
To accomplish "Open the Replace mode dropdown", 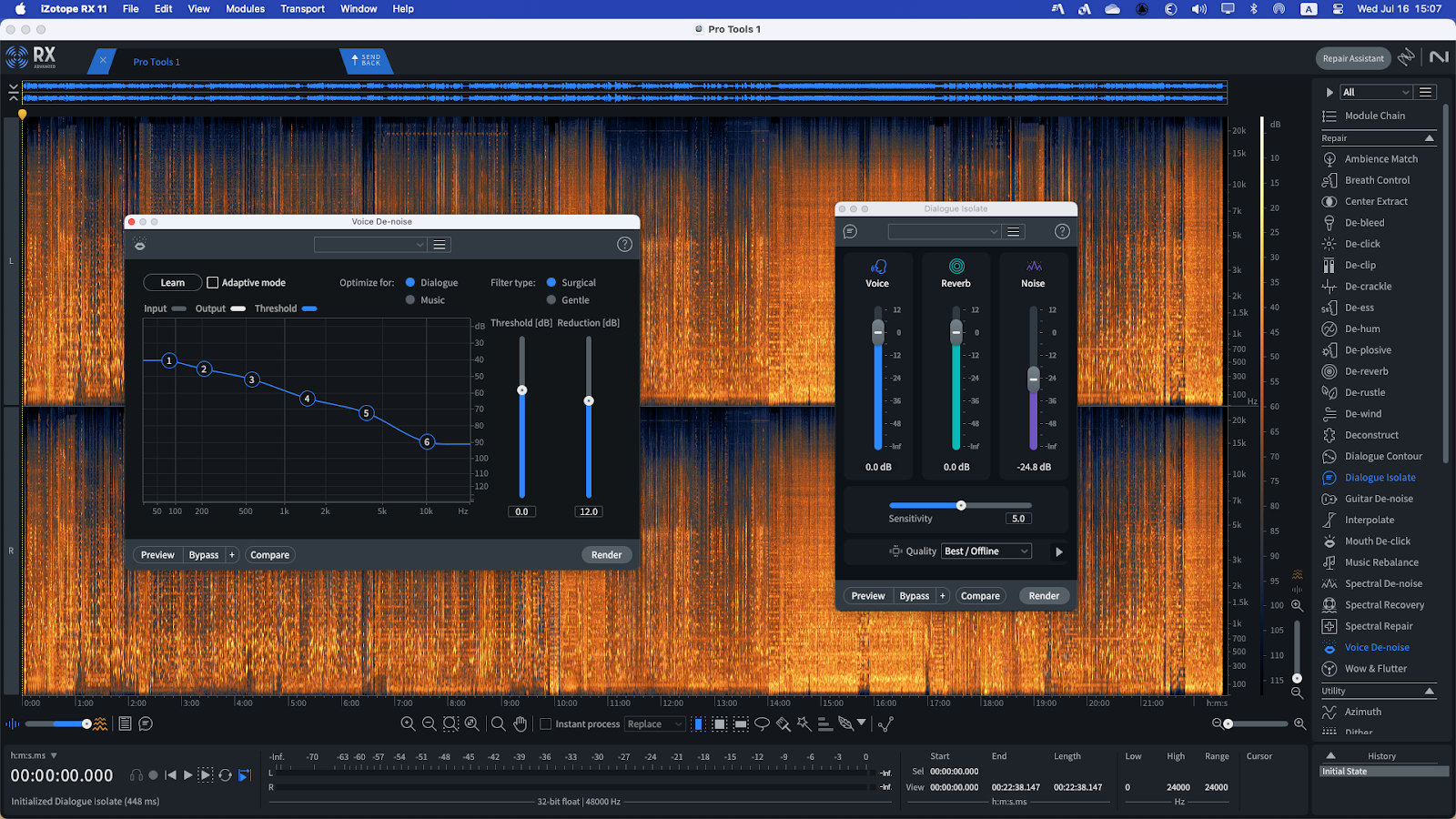I will [654, 724].
